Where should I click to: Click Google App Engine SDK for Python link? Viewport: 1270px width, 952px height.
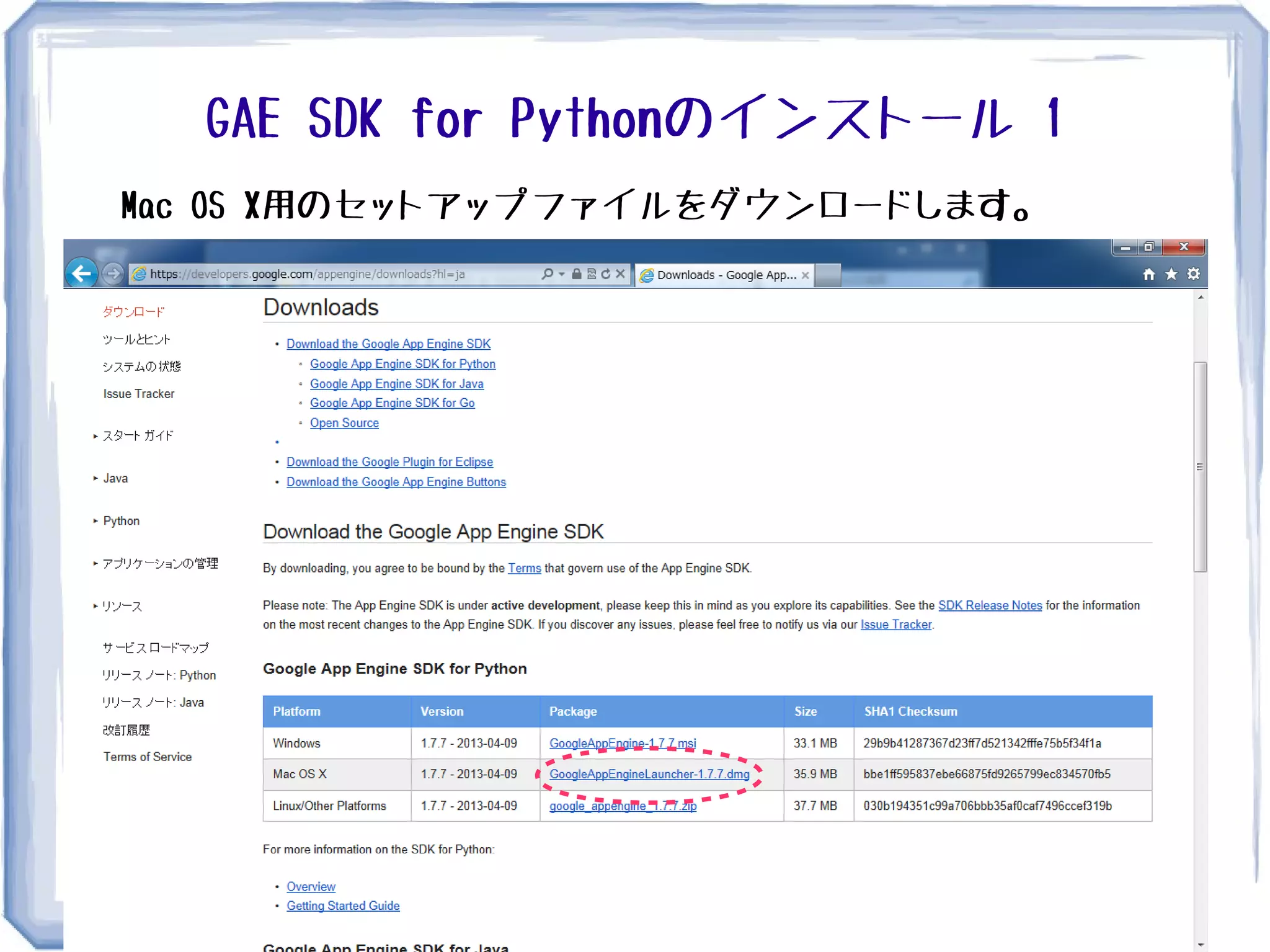(x=402, y=364)
